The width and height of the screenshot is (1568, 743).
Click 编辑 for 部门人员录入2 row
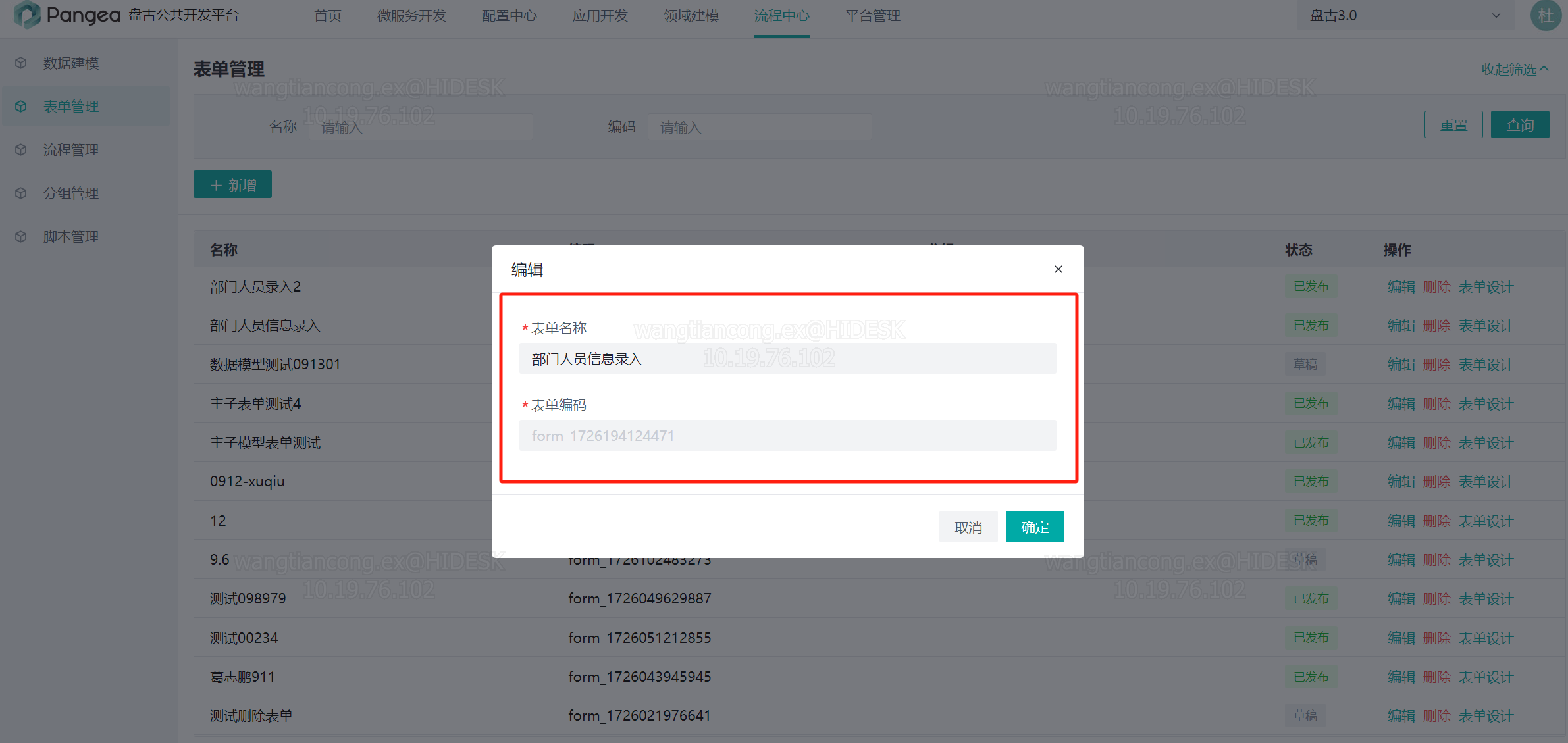[1401, 287]
